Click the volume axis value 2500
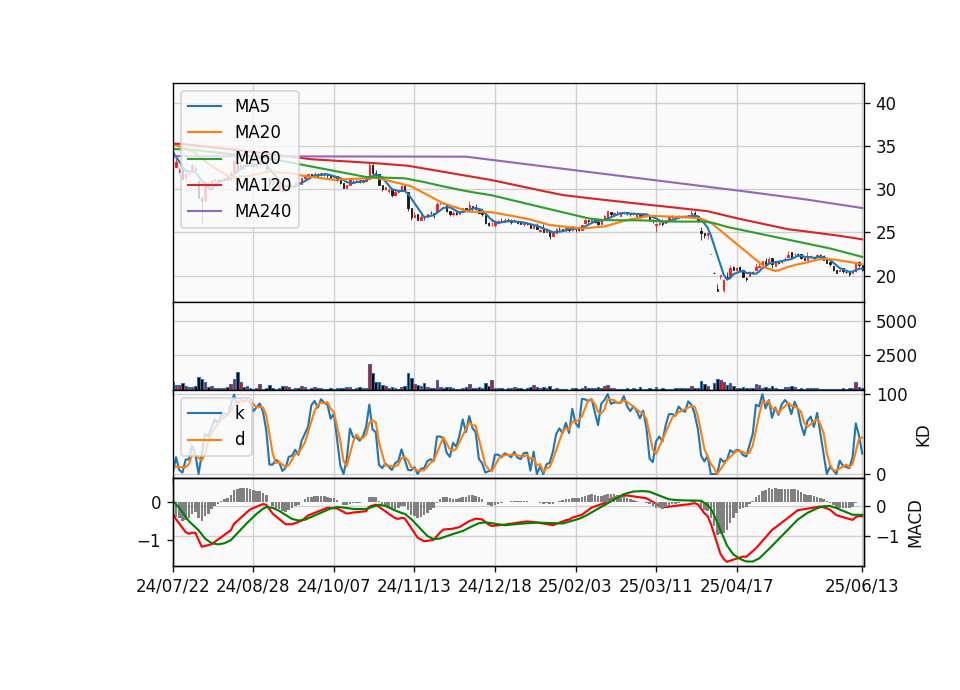The width and height of the screenshot is (960, 690). pos(896,356)
